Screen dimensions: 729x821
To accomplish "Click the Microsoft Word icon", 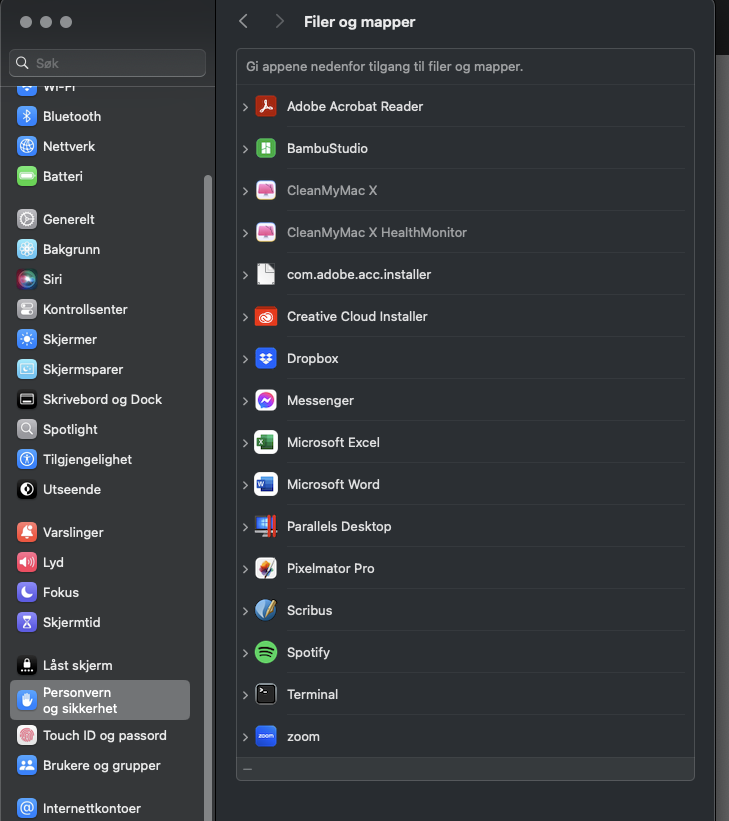I will tap(266, 484).
